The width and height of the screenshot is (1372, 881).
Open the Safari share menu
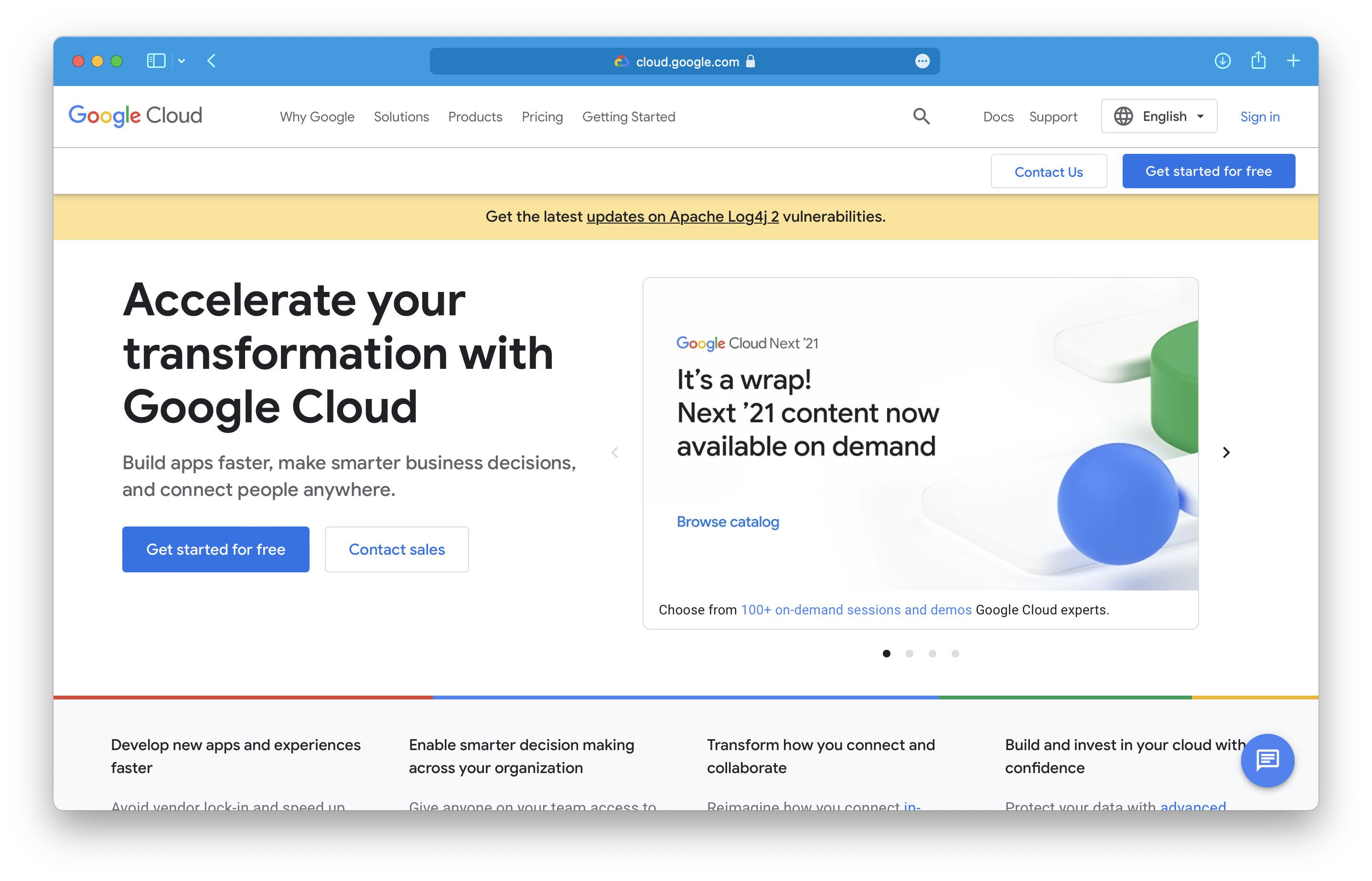(1258, 60)
